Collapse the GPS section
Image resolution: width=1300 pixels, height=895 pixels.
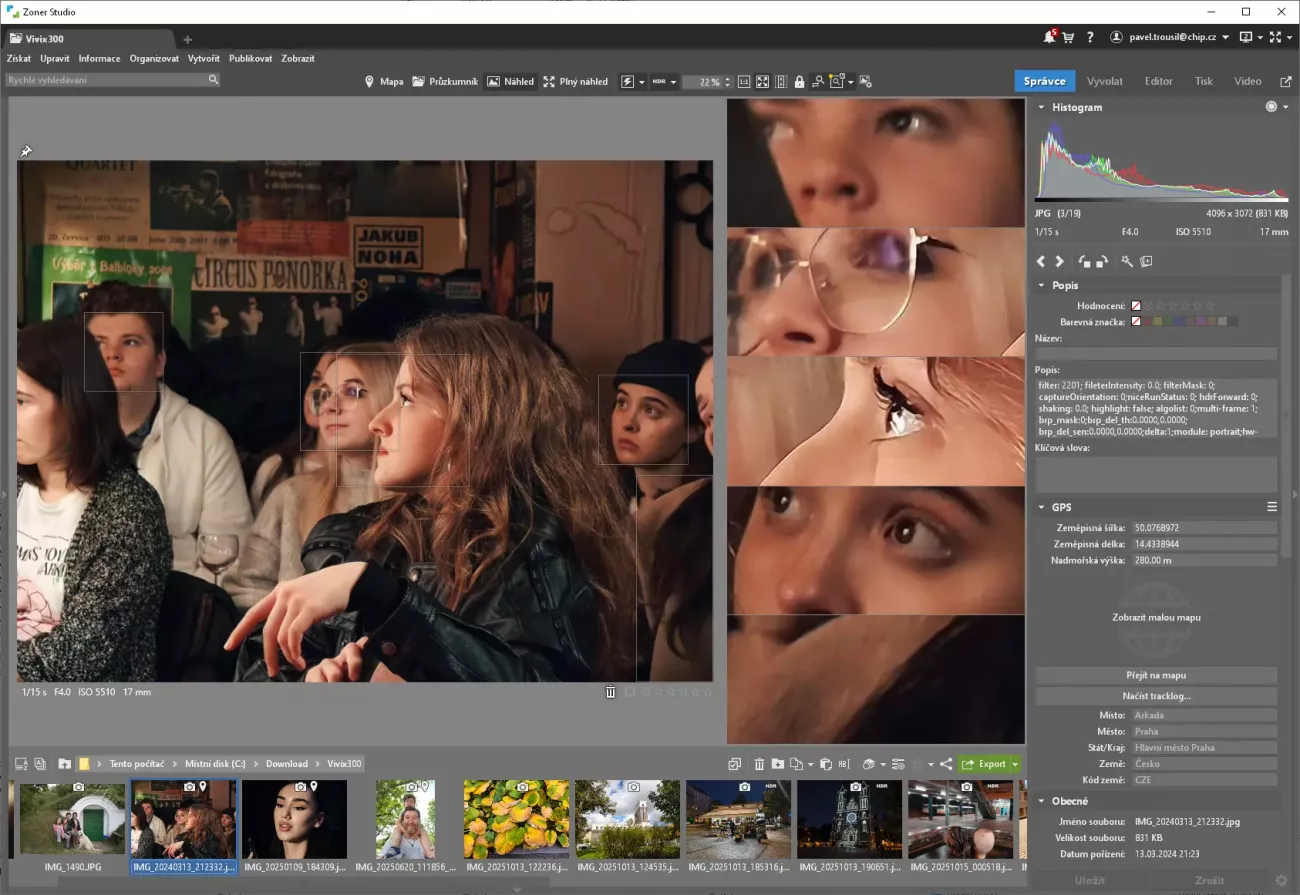[x=1041, y=507]
